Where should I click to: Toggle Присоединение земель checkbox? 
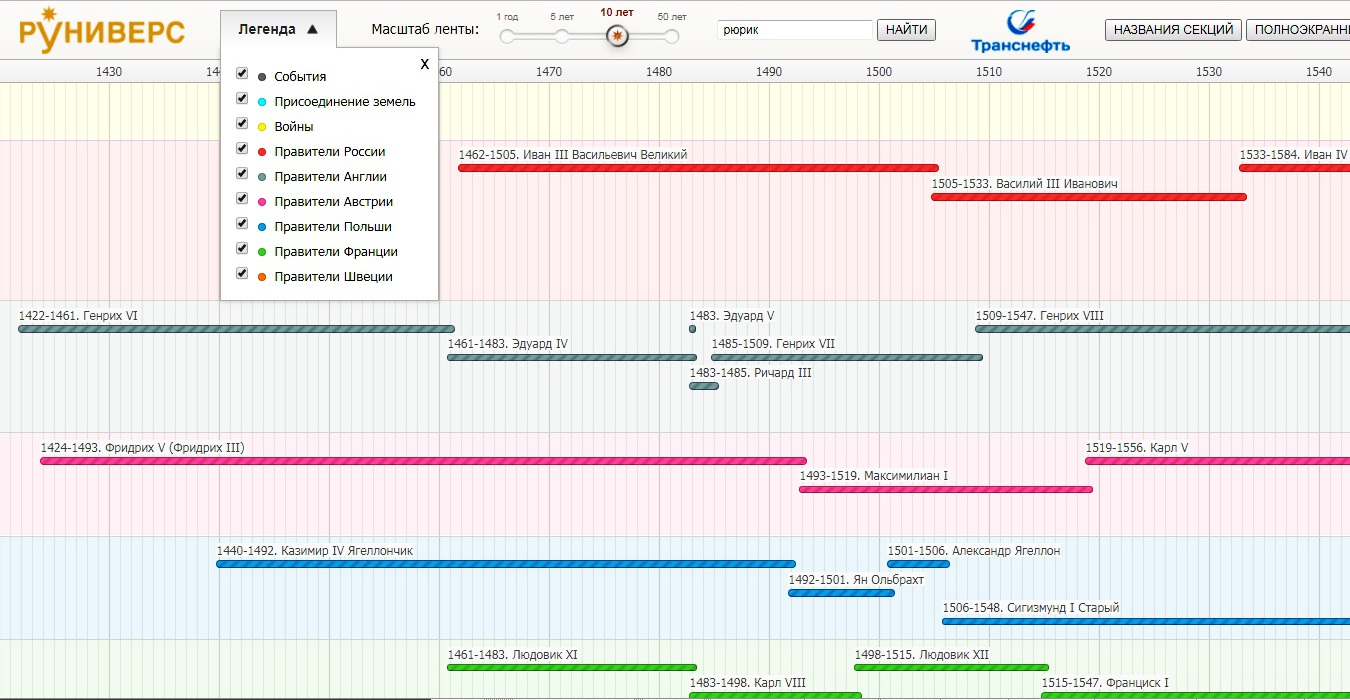[242, 99]
